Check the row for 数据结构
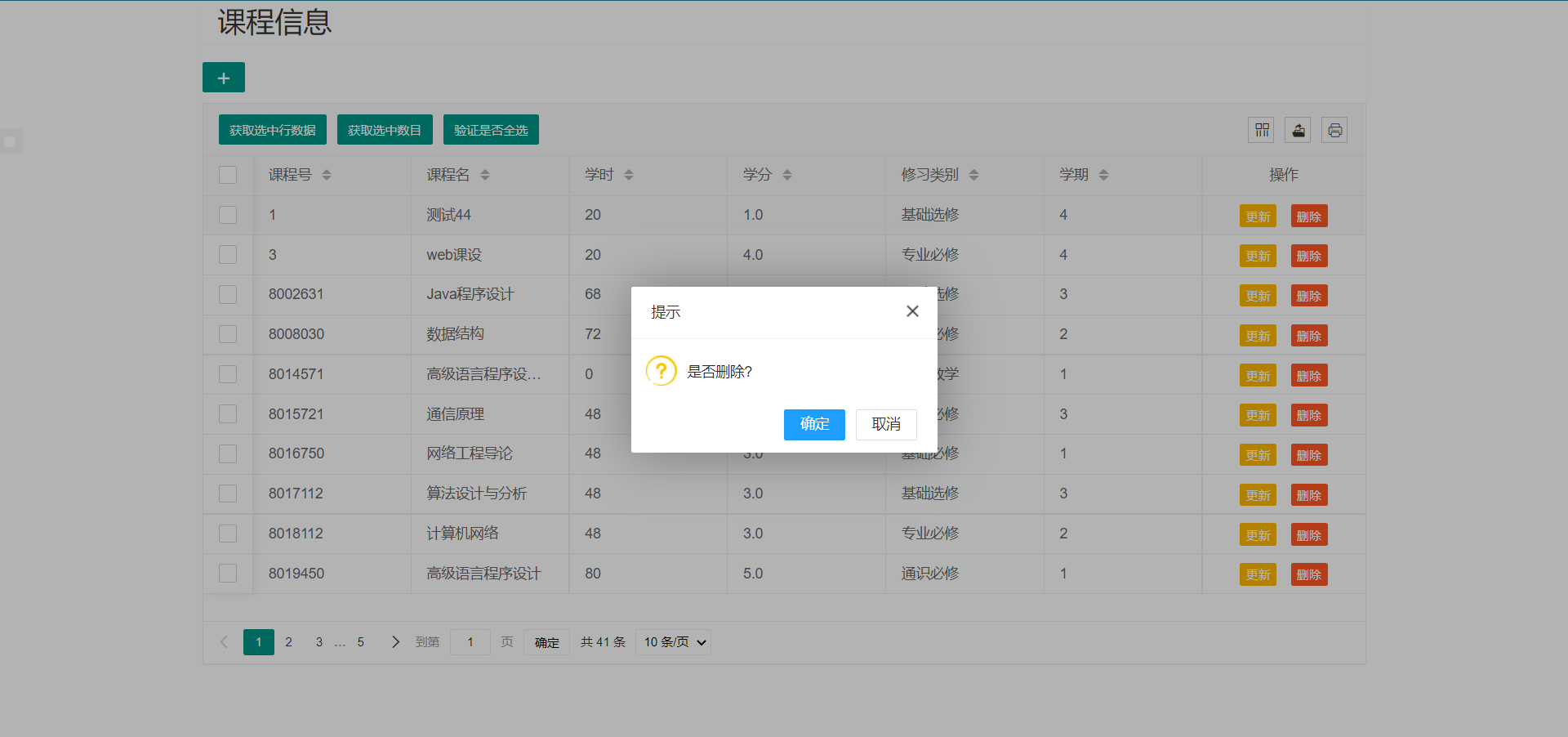This screenshot has width=1568, height=737. 228,334
